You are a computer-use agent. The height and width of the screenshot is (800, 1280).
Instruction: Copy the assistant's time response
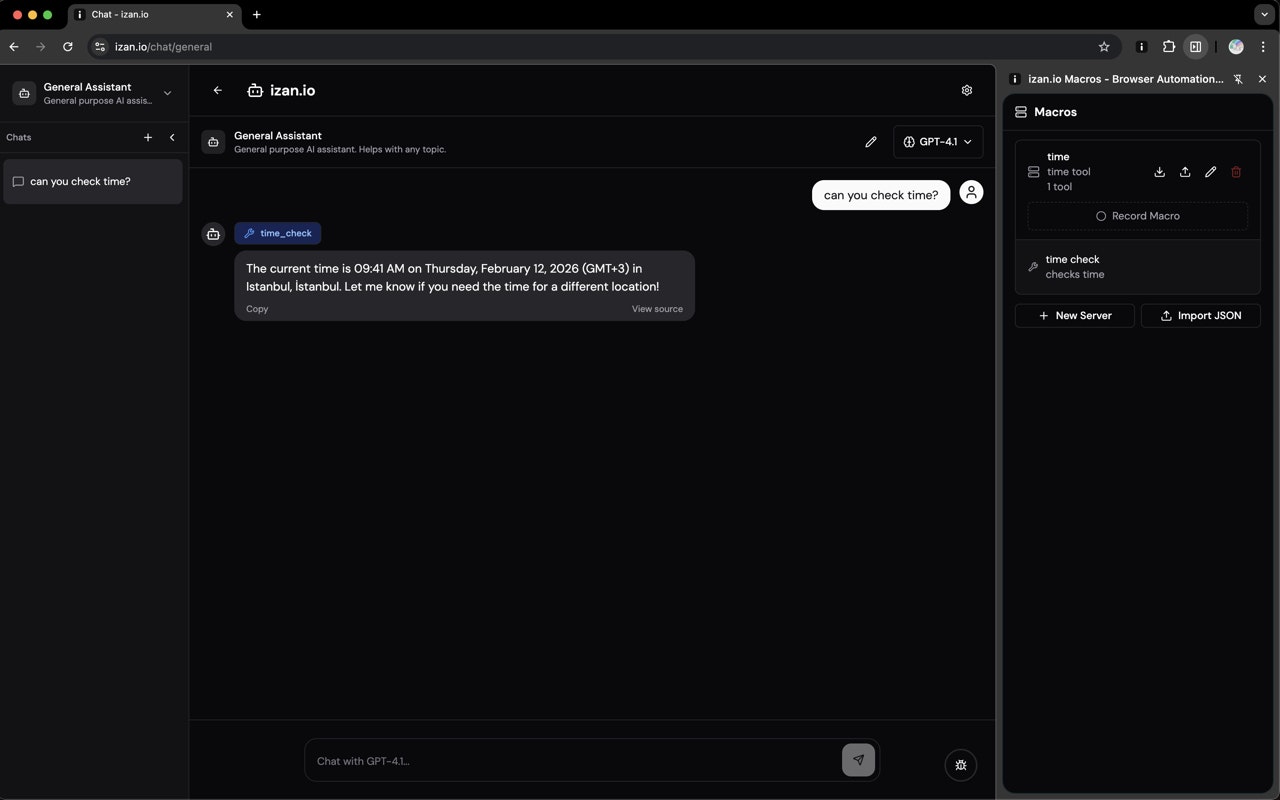(257, 309)
